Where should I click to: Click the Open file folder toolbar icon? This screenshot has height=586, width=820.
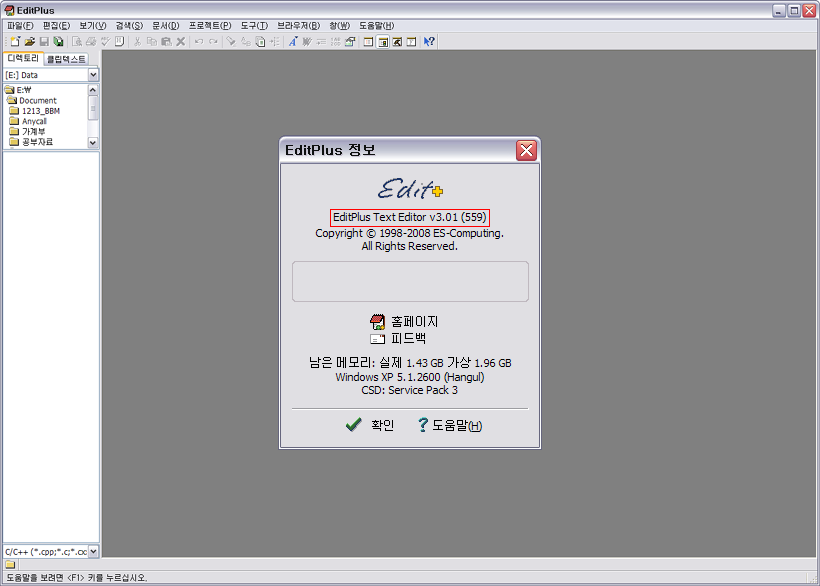[x=30, y=42]
